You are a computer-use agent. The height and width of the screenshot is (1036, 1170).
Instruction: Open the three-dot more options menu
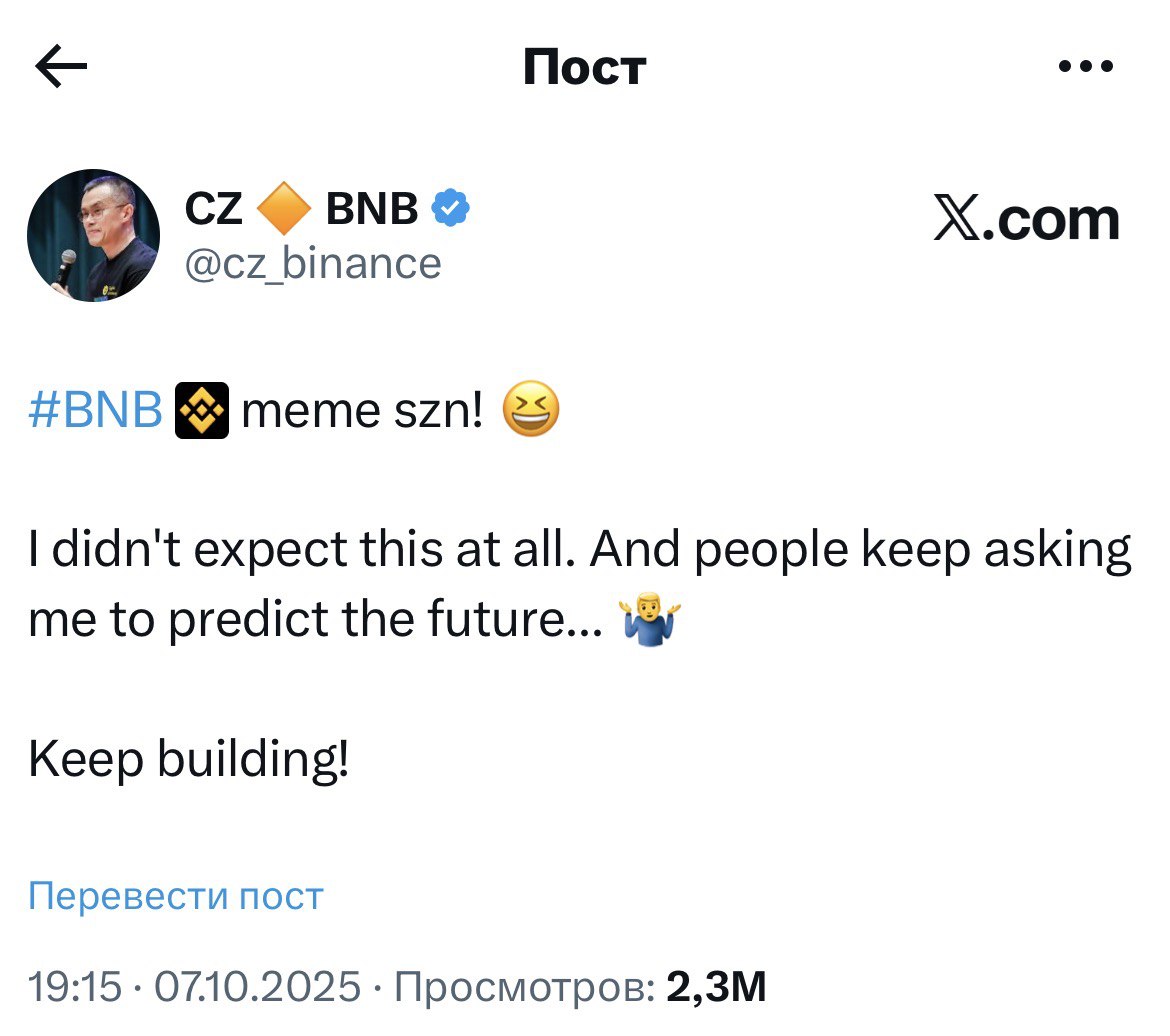pyautogui.click(x=1085, y=67)
